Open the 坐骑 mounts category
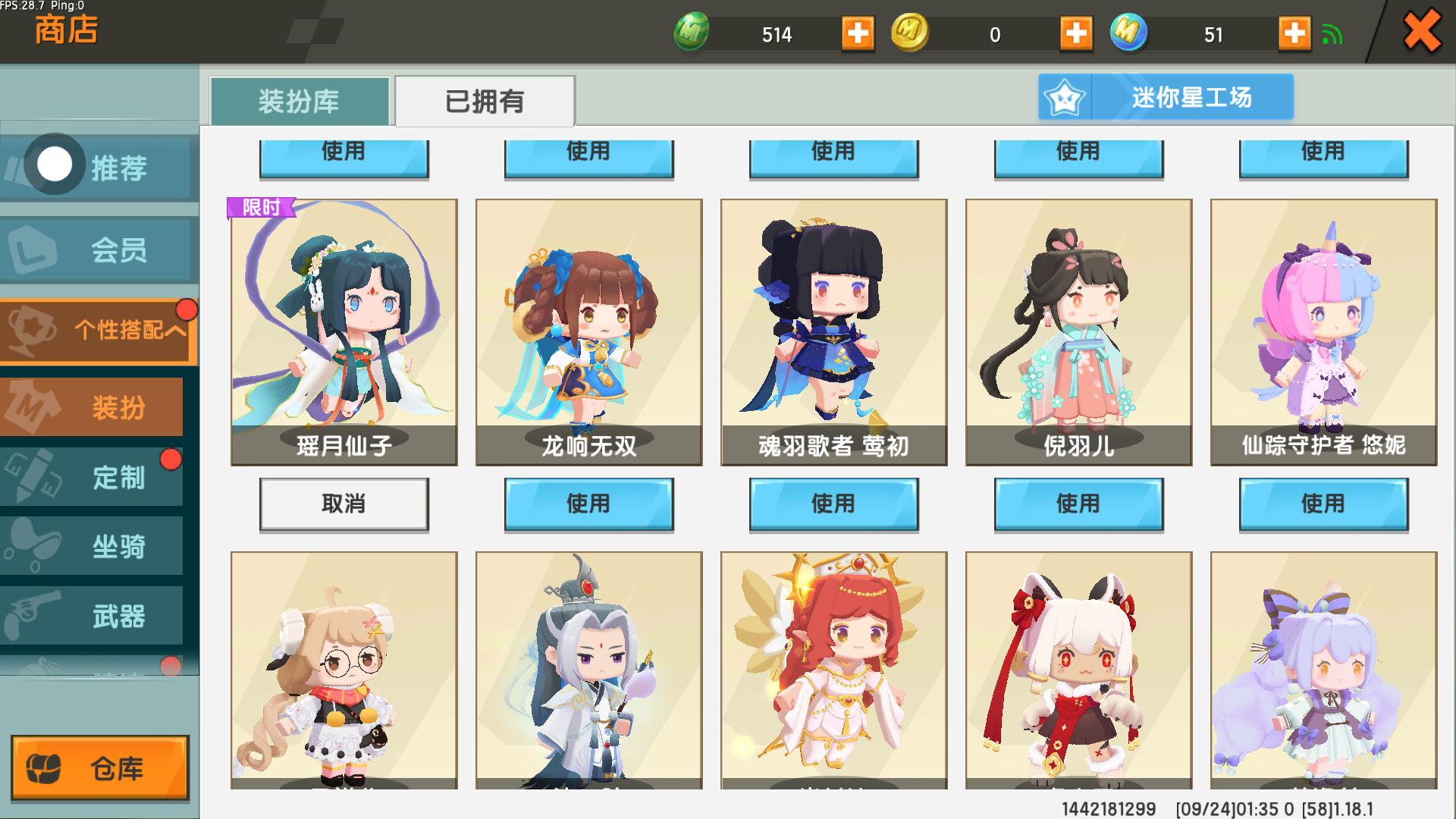 pos(92,546)
